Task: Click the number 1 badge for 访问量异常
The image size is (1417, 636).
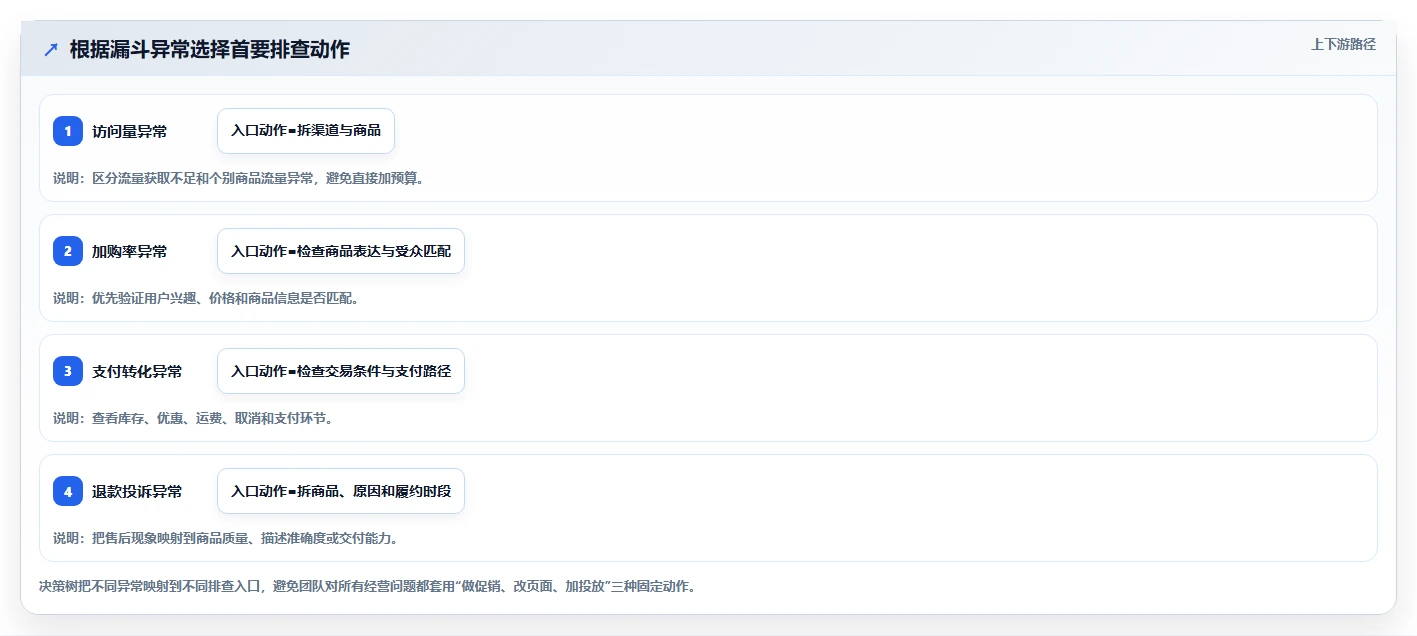Action: tap(68, 131)
